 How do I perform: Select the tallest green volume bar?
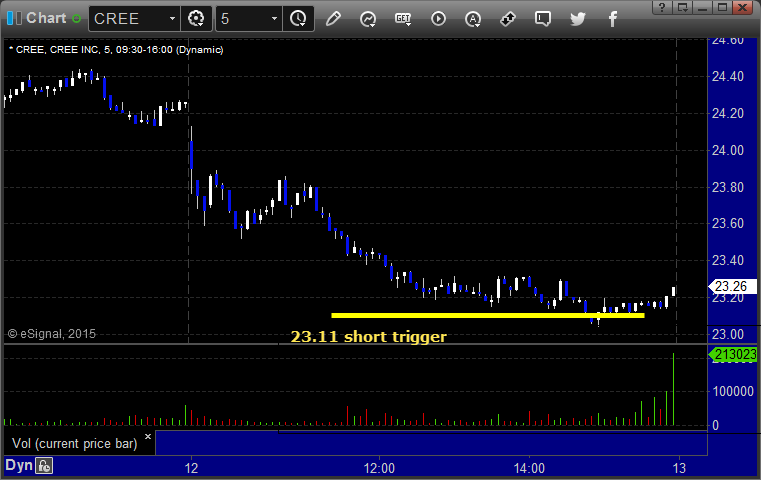pos(673,389)
